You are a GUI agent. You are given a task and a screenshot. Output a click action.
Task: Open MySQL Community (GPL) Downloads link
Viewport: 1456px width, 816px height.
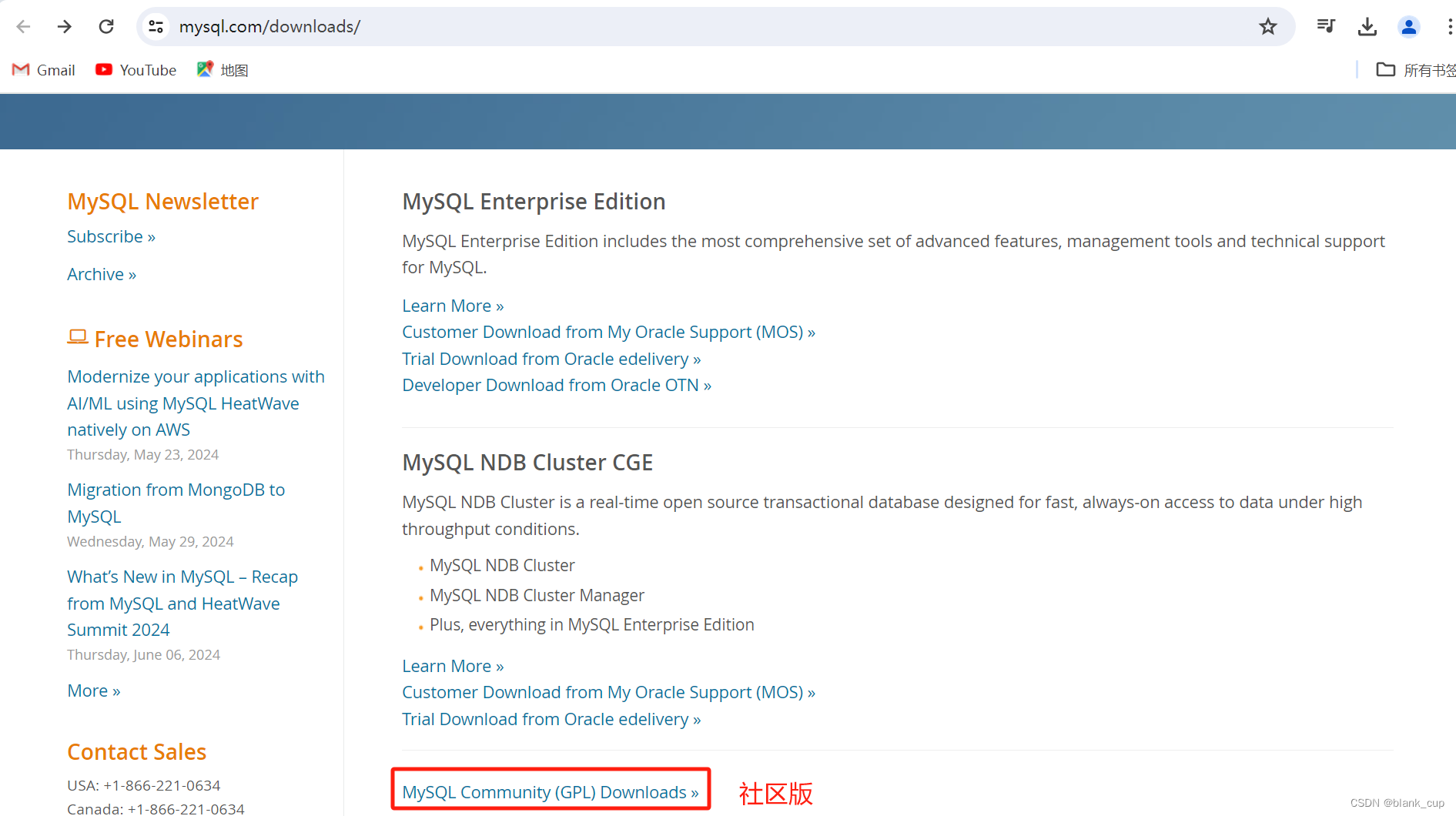tap(551, 792)
